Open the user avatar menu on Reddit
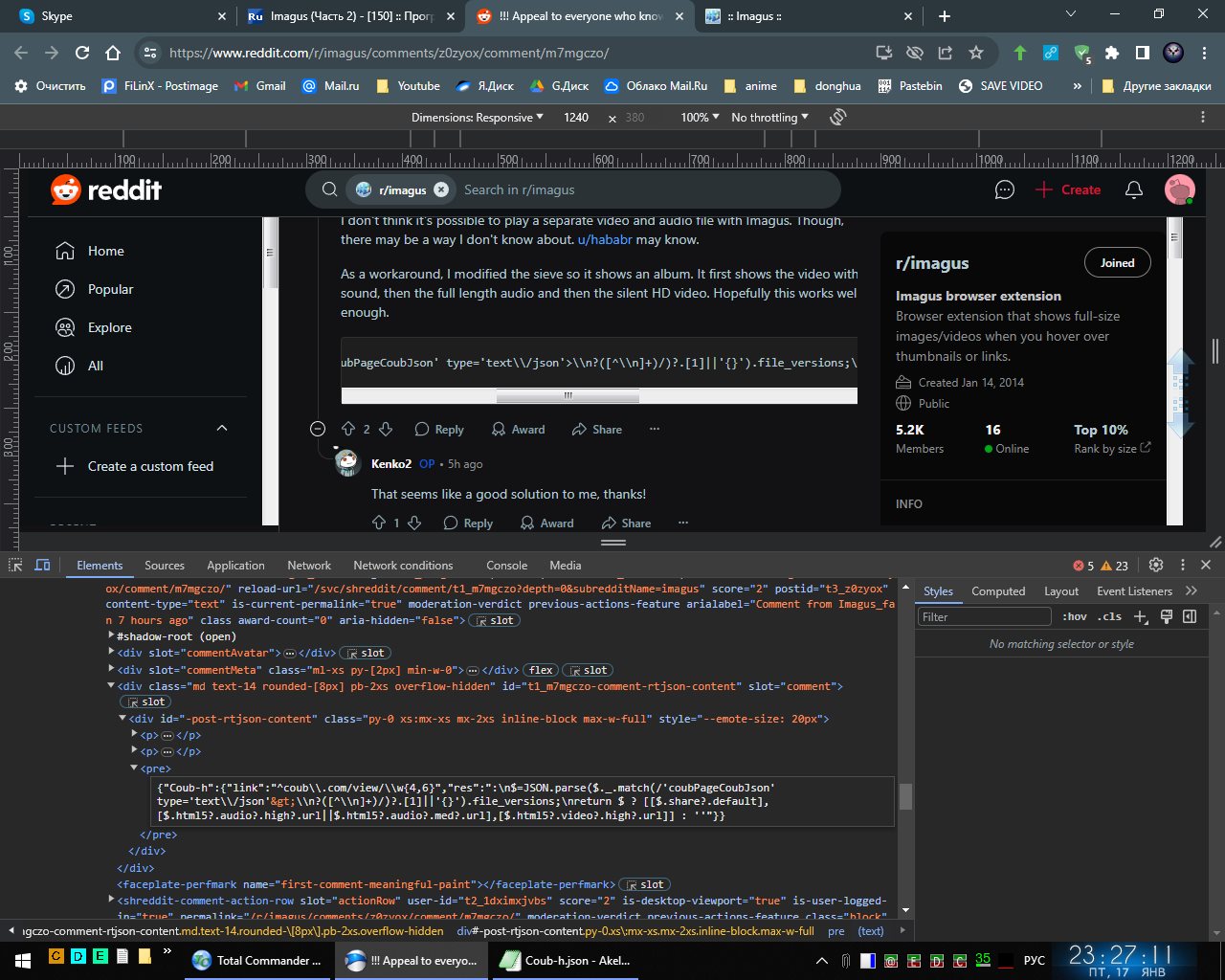This screenshot has width=1225, height=980. pyautogui.click(x=1179, y=189)
